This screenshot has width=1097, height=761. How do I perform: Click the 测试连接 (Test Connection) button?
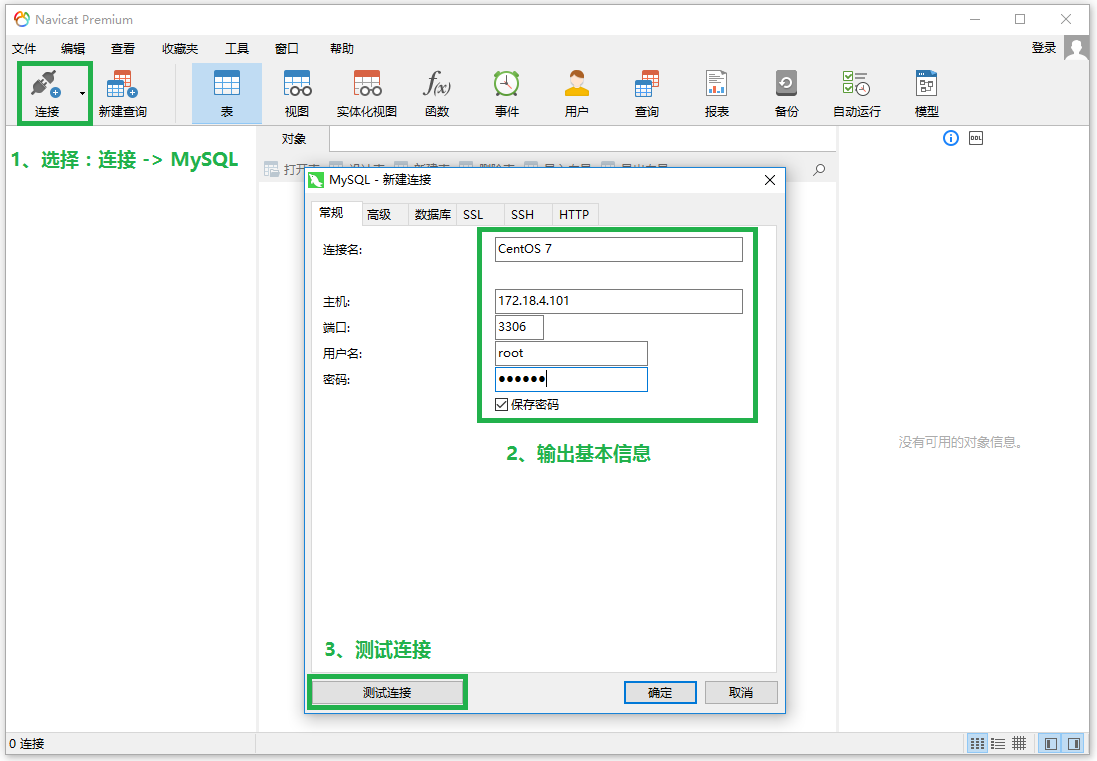tap(387, 692)
